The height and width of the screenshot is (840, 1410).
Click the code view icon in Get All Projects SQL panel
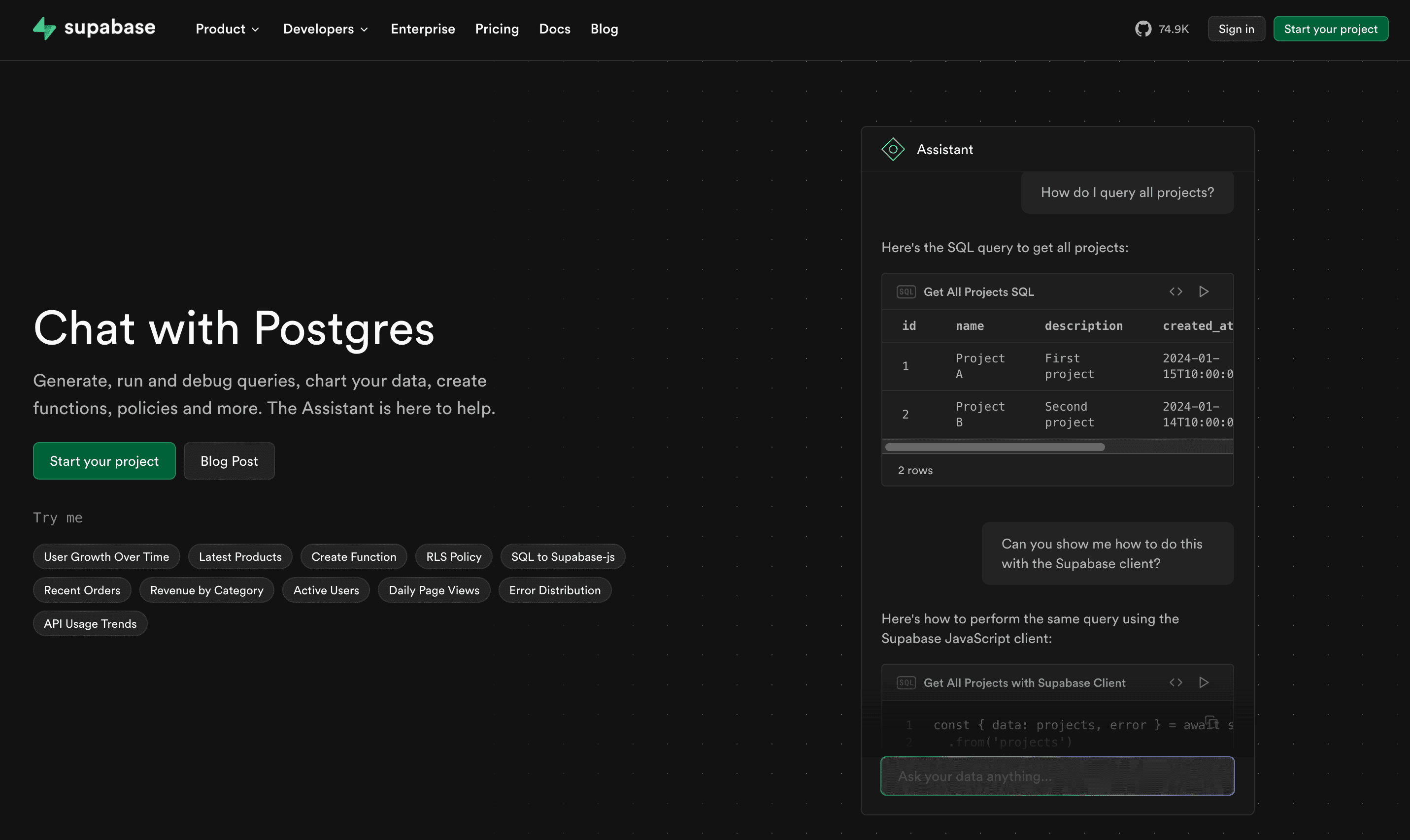coord(1176,291)
